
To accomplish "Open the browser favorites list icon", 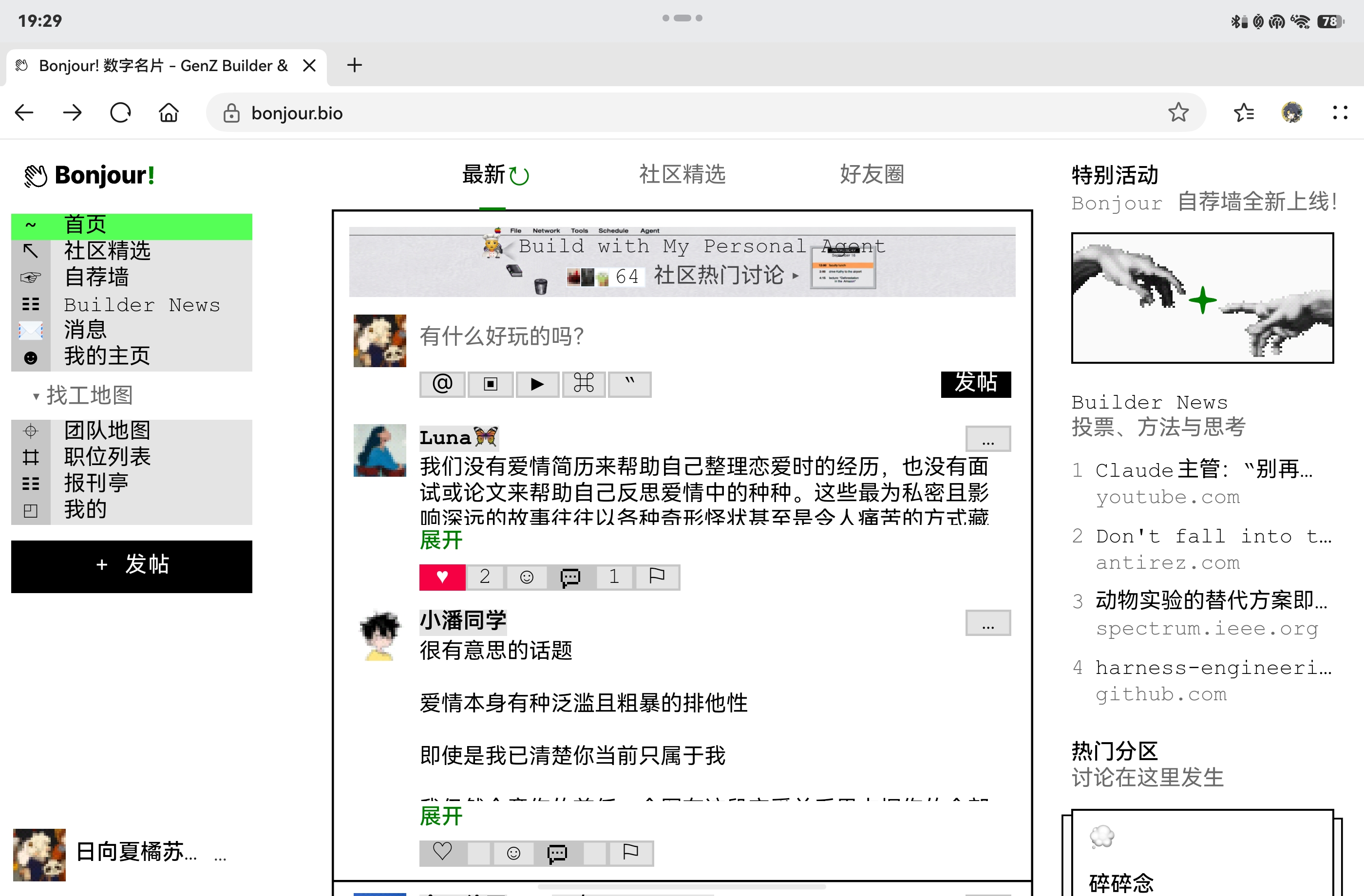I will click(1244, 113).
